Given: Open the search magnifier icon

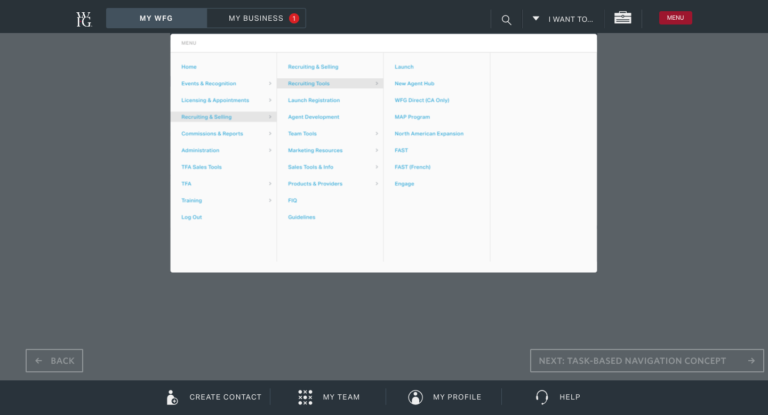Looking at the screenshot, I should coord(506,20).
